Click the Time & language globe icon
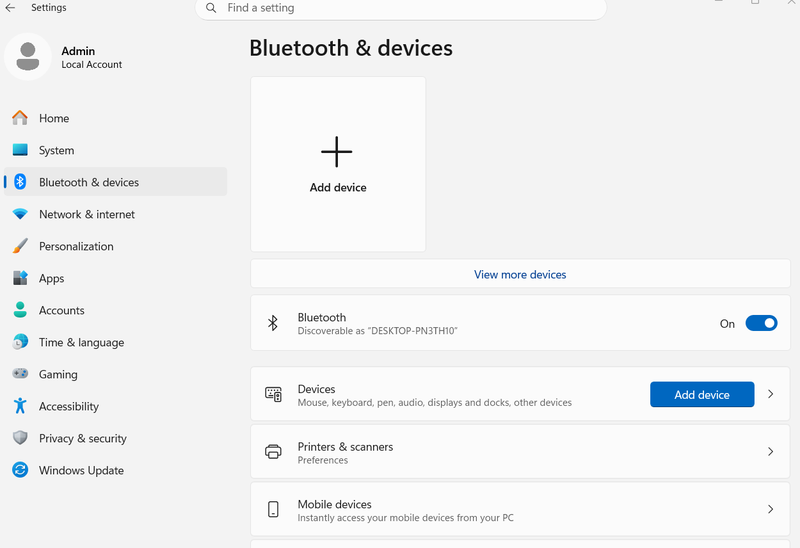This screenshot has height=548, width=800. [x=20, y=342]
